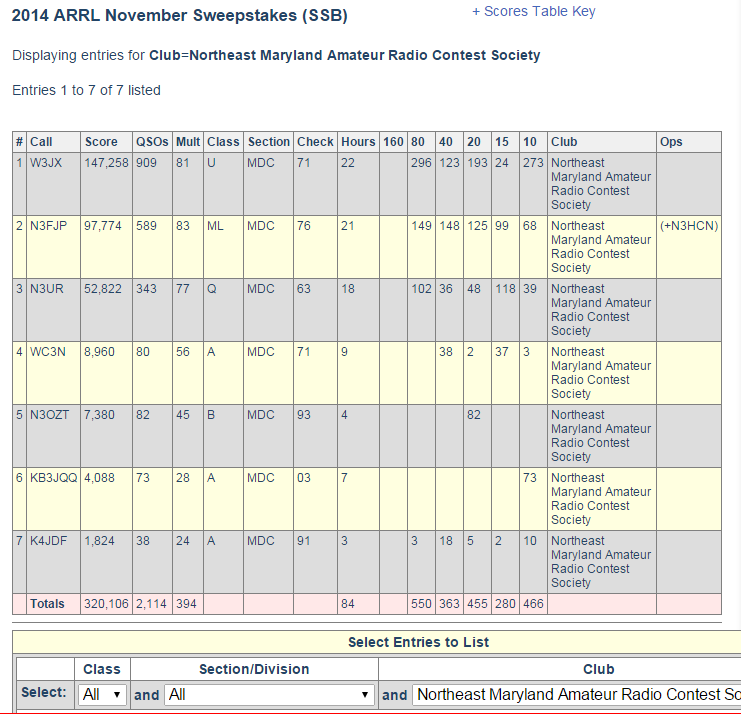The height and width of the screenshot is (714, 741).
Task: Click the Select Entries to List heading
Action: pyautogui.click(x=418, y=642)
